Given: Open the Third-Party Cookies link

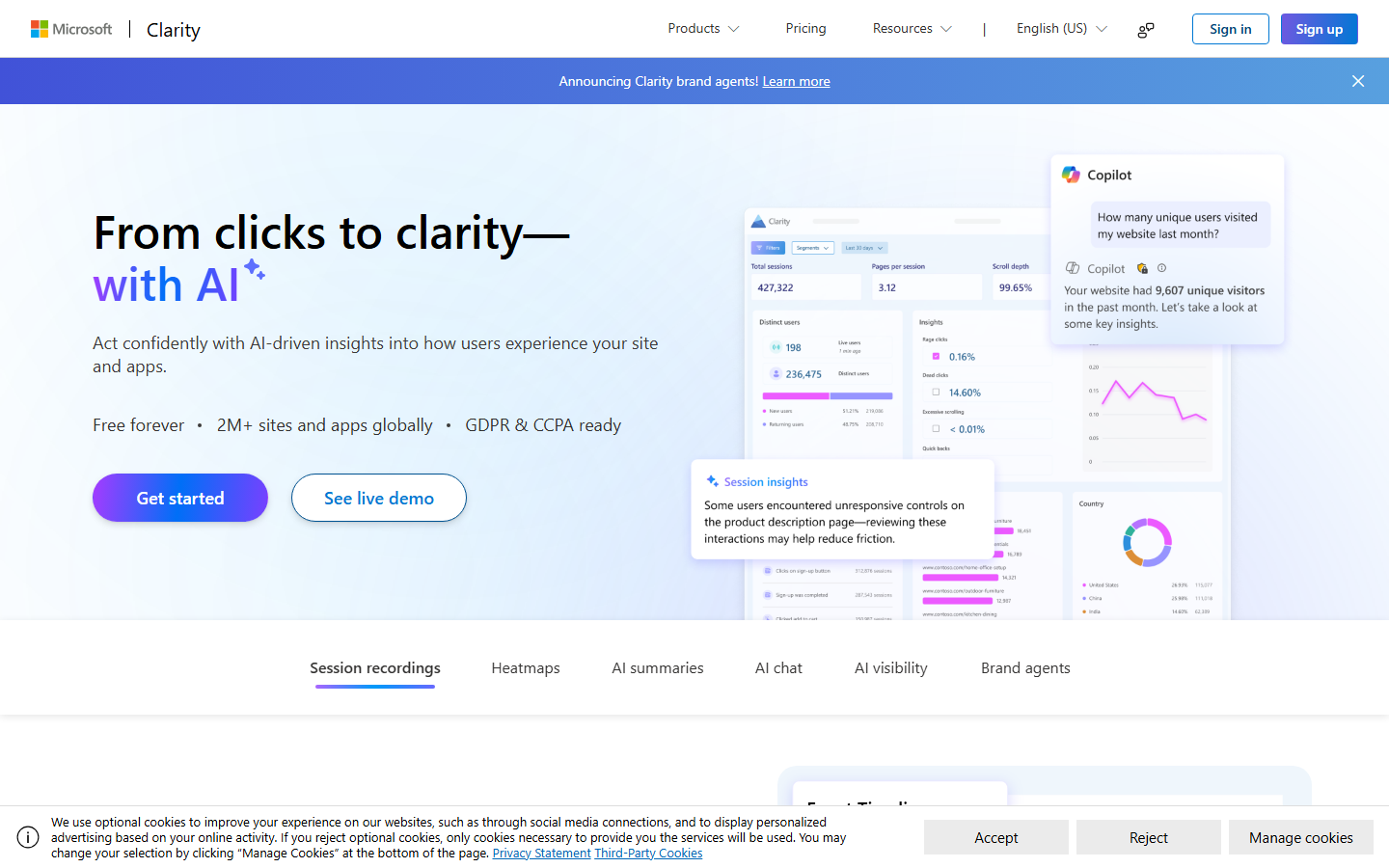Looking at the screenshot, I should pyautogui.click(x=648, y=854).
